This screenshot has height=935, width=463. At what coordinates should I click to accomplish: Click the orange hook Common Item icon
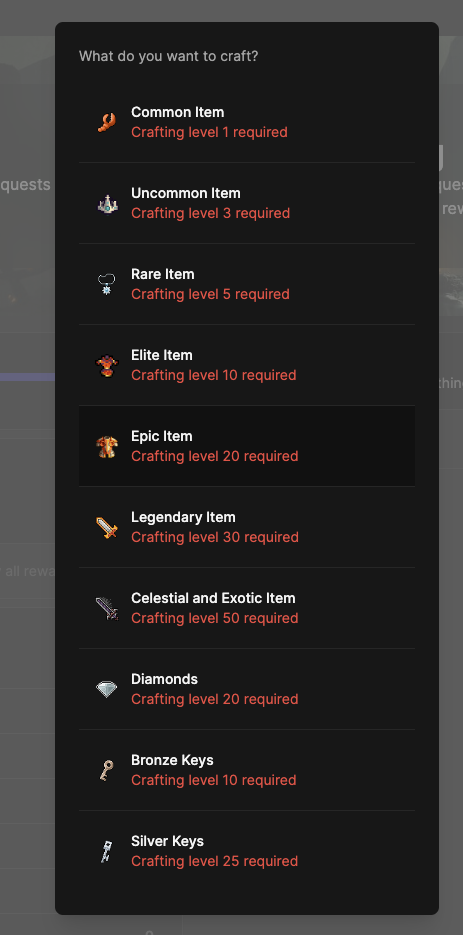[107, 122]
